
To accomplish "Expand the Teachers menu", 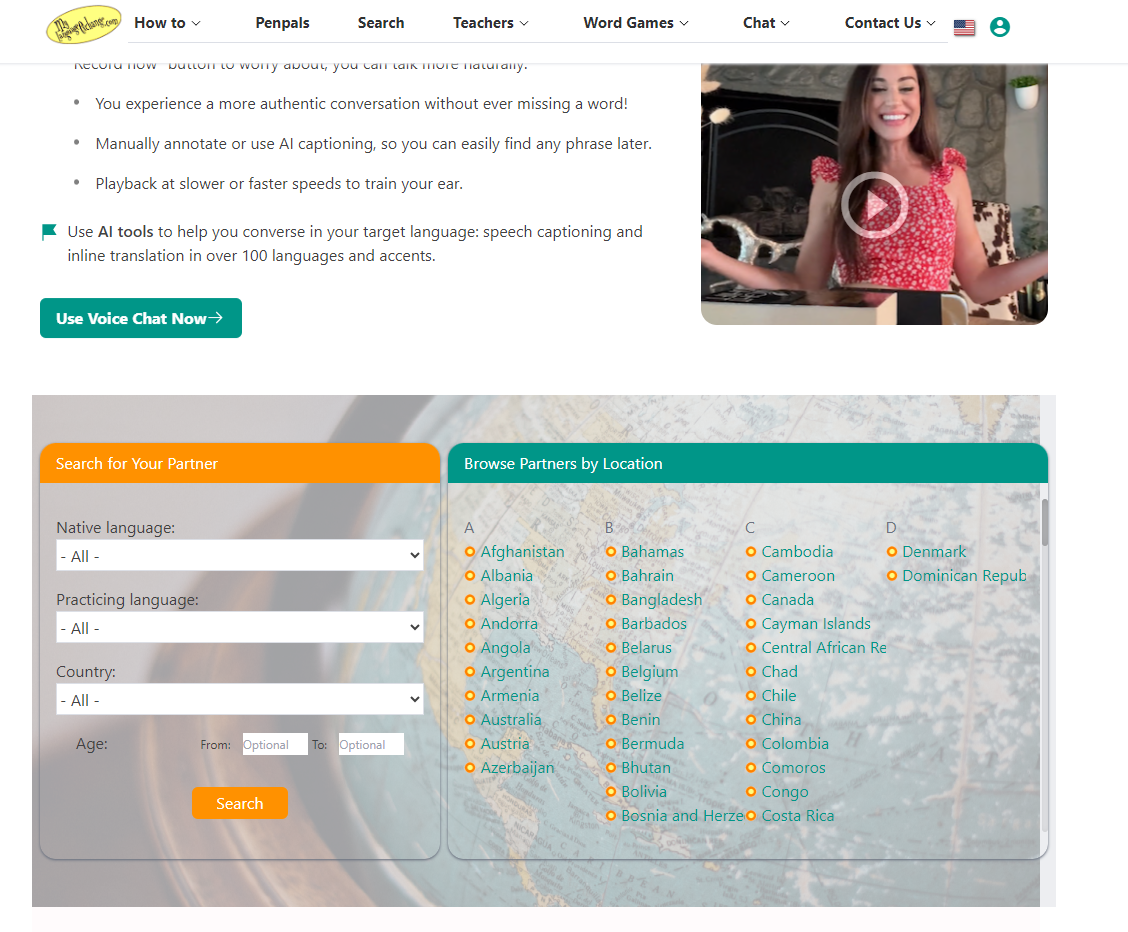I will (x=491, y=23).
